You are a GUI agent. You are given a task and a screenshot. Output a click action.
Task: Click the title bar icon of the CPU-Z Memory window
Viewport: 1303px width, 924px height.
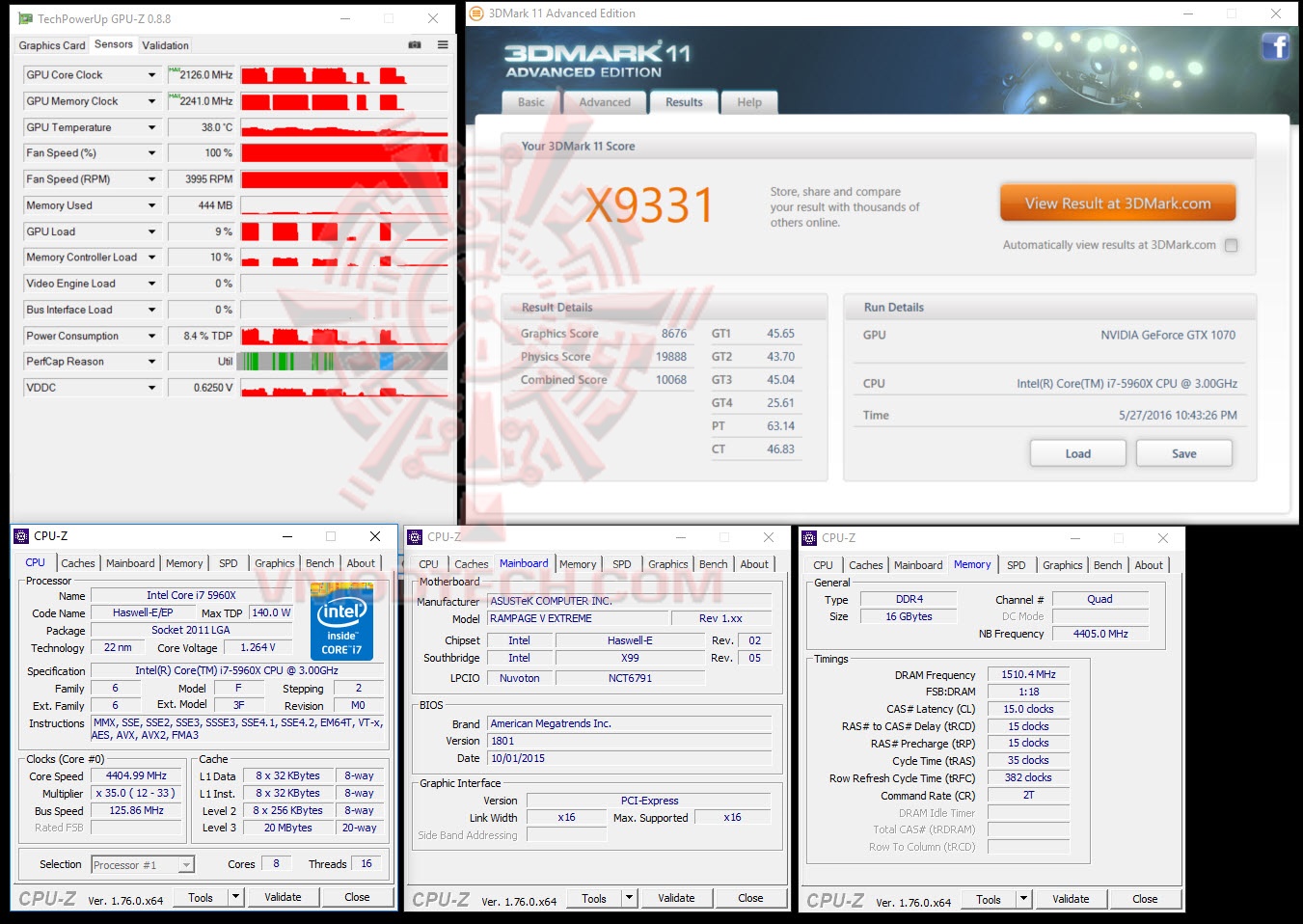click(x=809, y=538)
